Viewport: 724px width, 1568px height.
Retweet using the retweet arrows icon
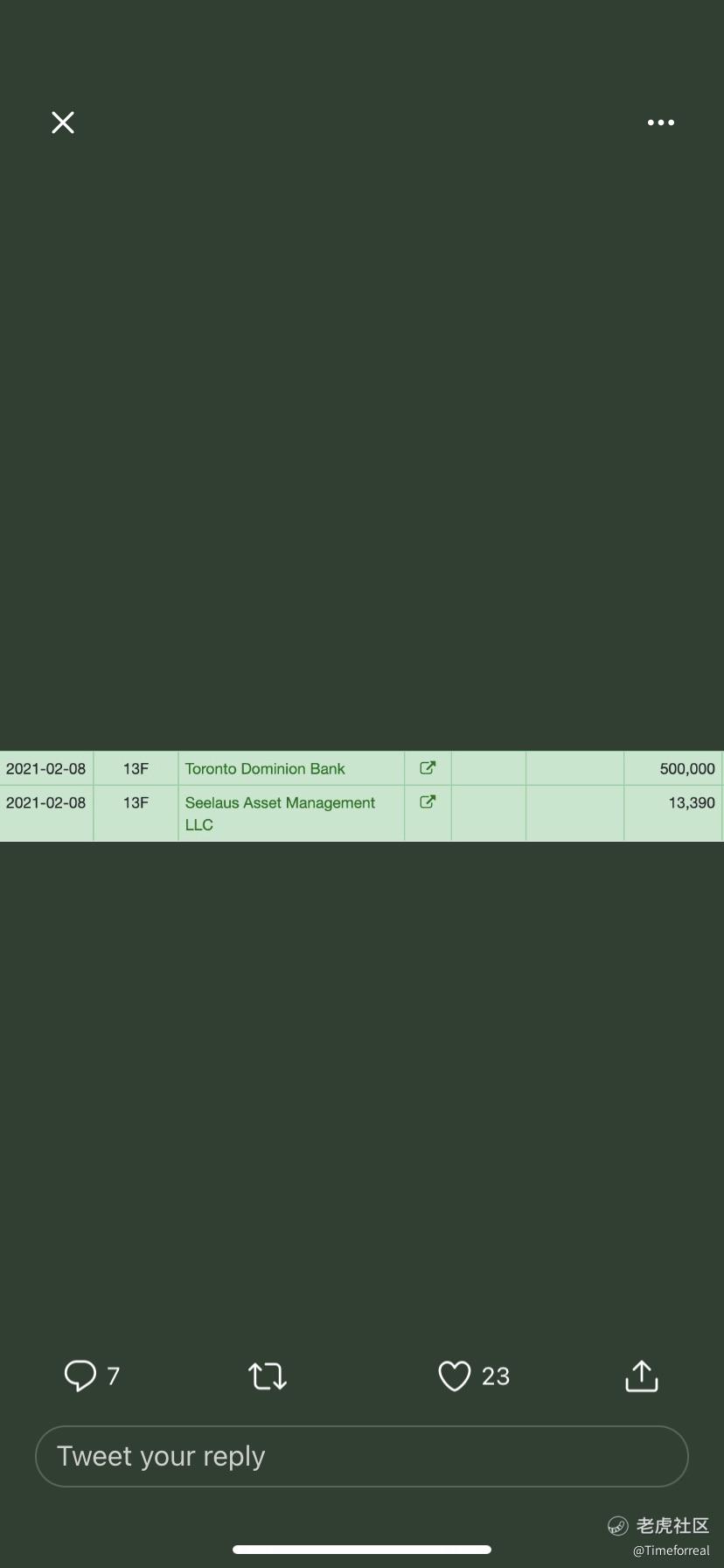[268, 1375]
